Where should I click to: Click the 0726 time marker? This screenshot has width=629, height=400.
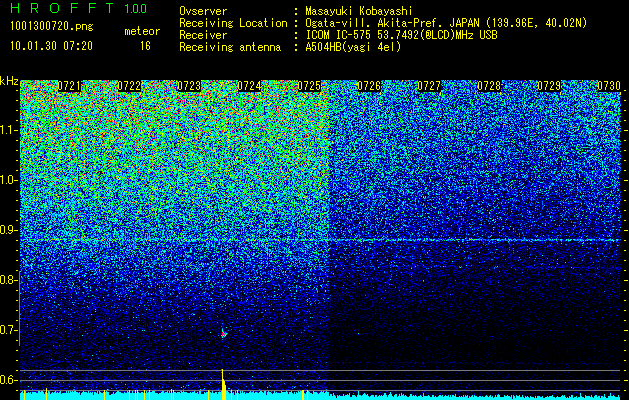coord(369,86)
